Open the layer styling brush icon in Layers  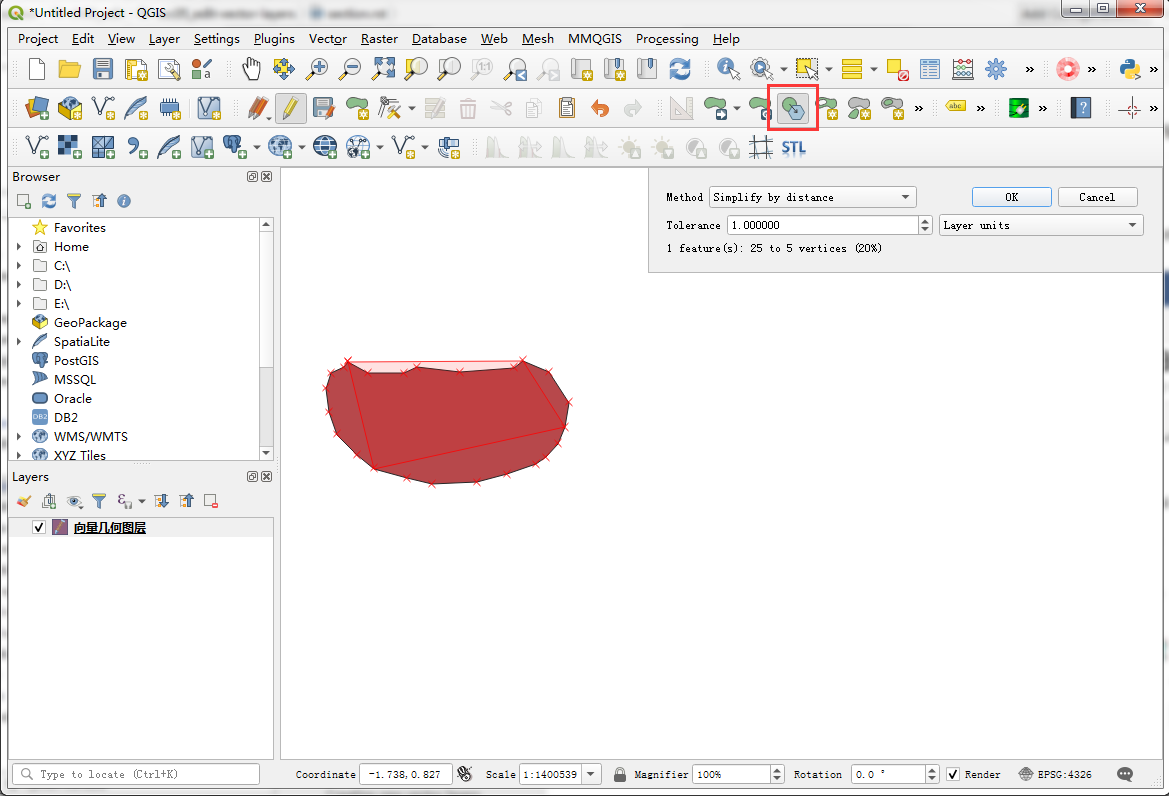(x=24, y=501)
